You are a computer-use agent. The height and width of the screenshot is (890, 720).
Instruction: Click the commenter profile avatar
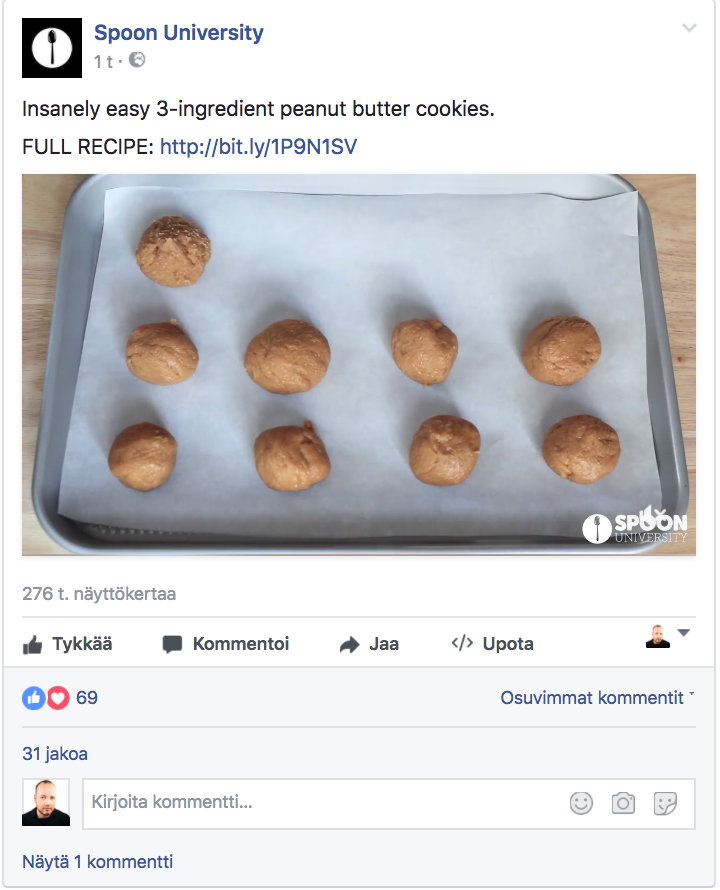coord(46,803)
